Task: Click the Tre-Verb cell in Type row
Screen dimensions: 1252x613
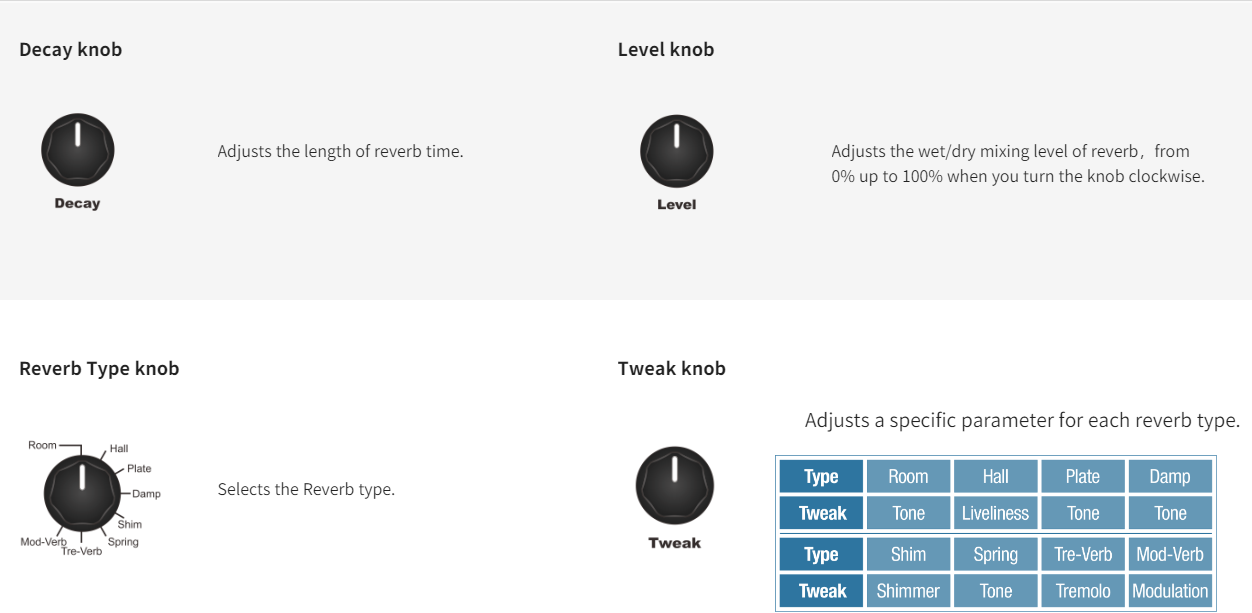Action: 1083,554
